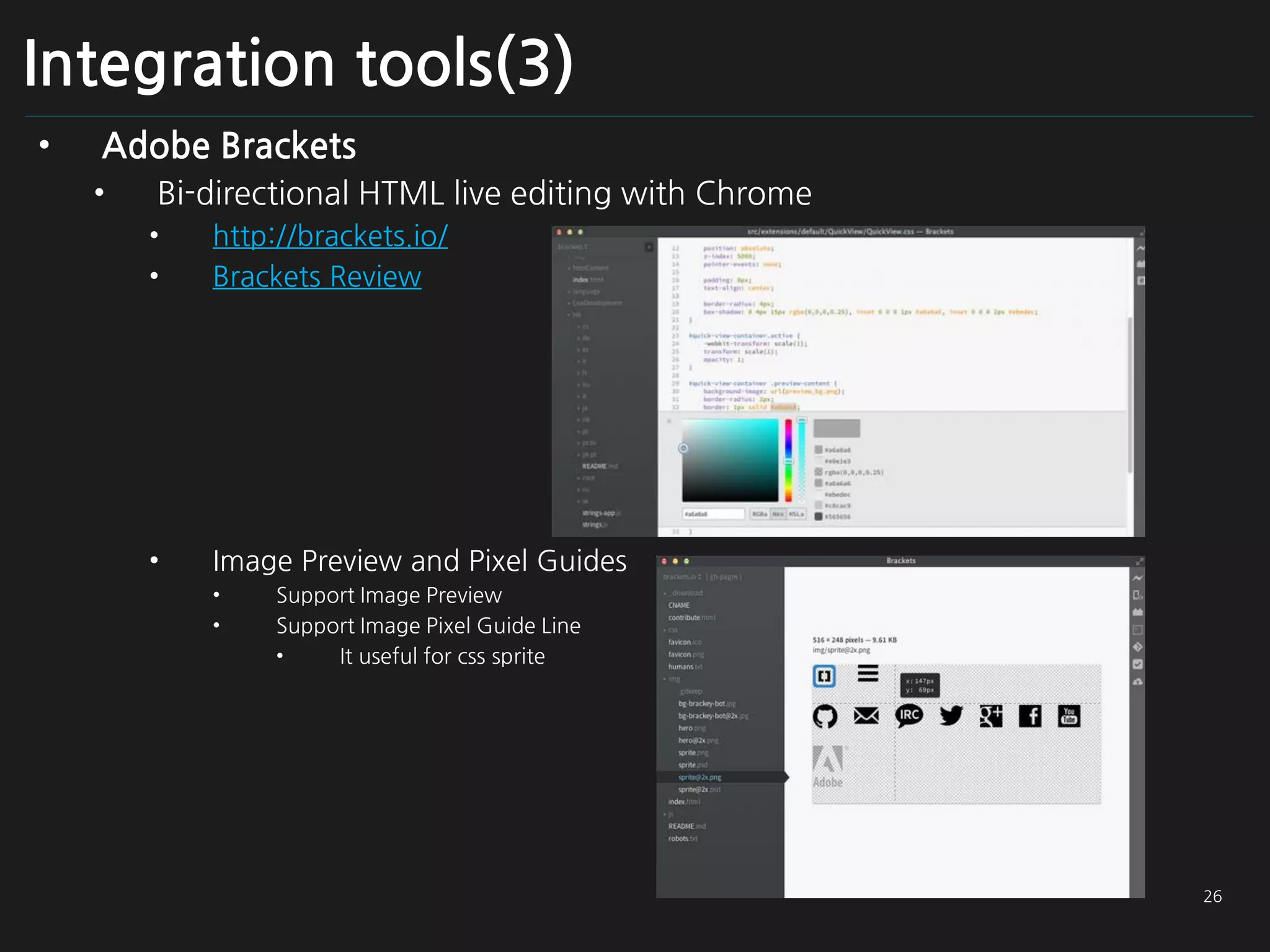Click the cloud upload icon in sprite window sidebar
This screenshot has width=1270, height=952.
pos(1137,682)
